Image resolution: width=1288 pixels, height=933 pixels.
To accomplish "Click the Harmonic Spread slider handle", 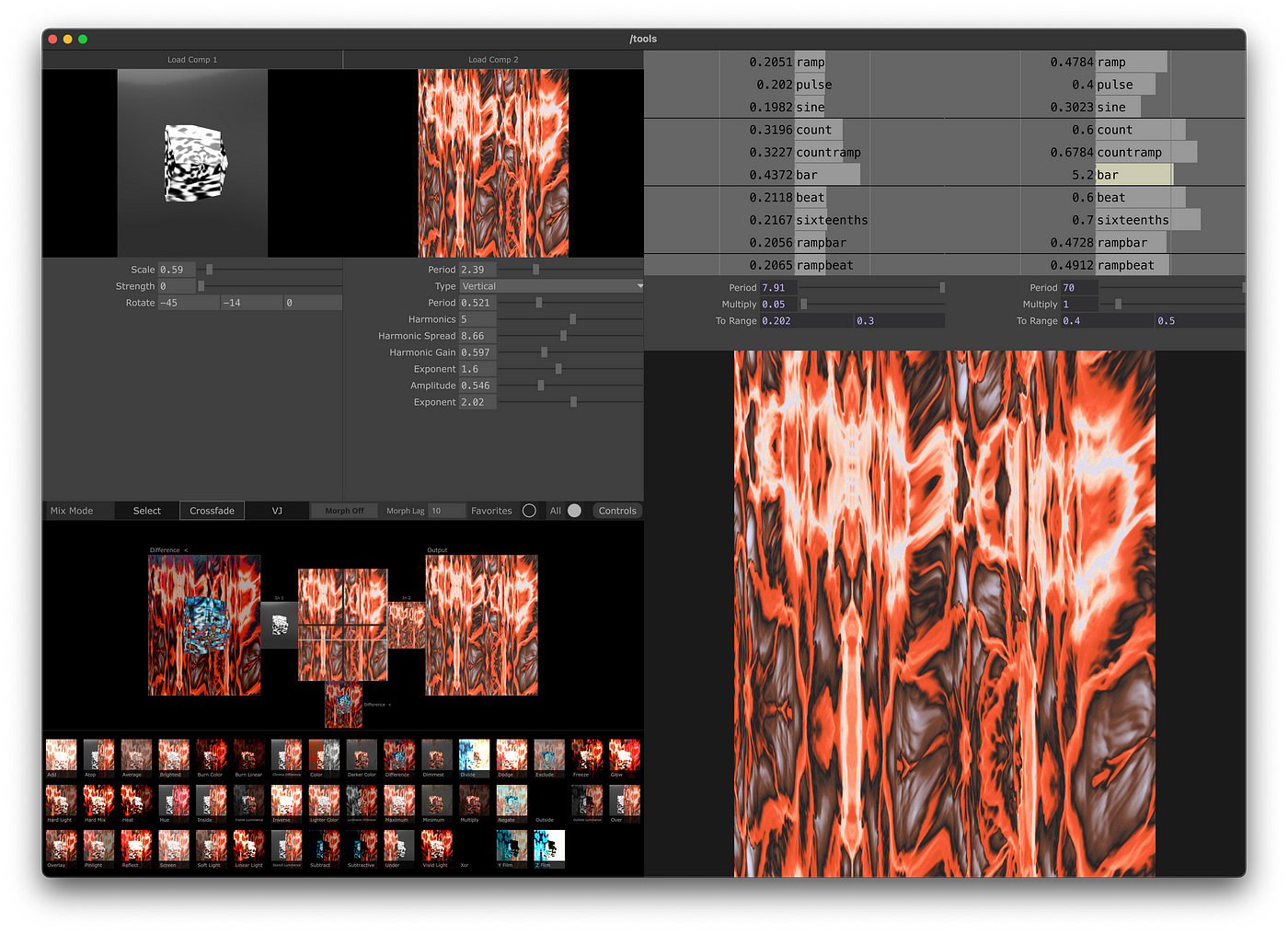I will tap(563, 336).
